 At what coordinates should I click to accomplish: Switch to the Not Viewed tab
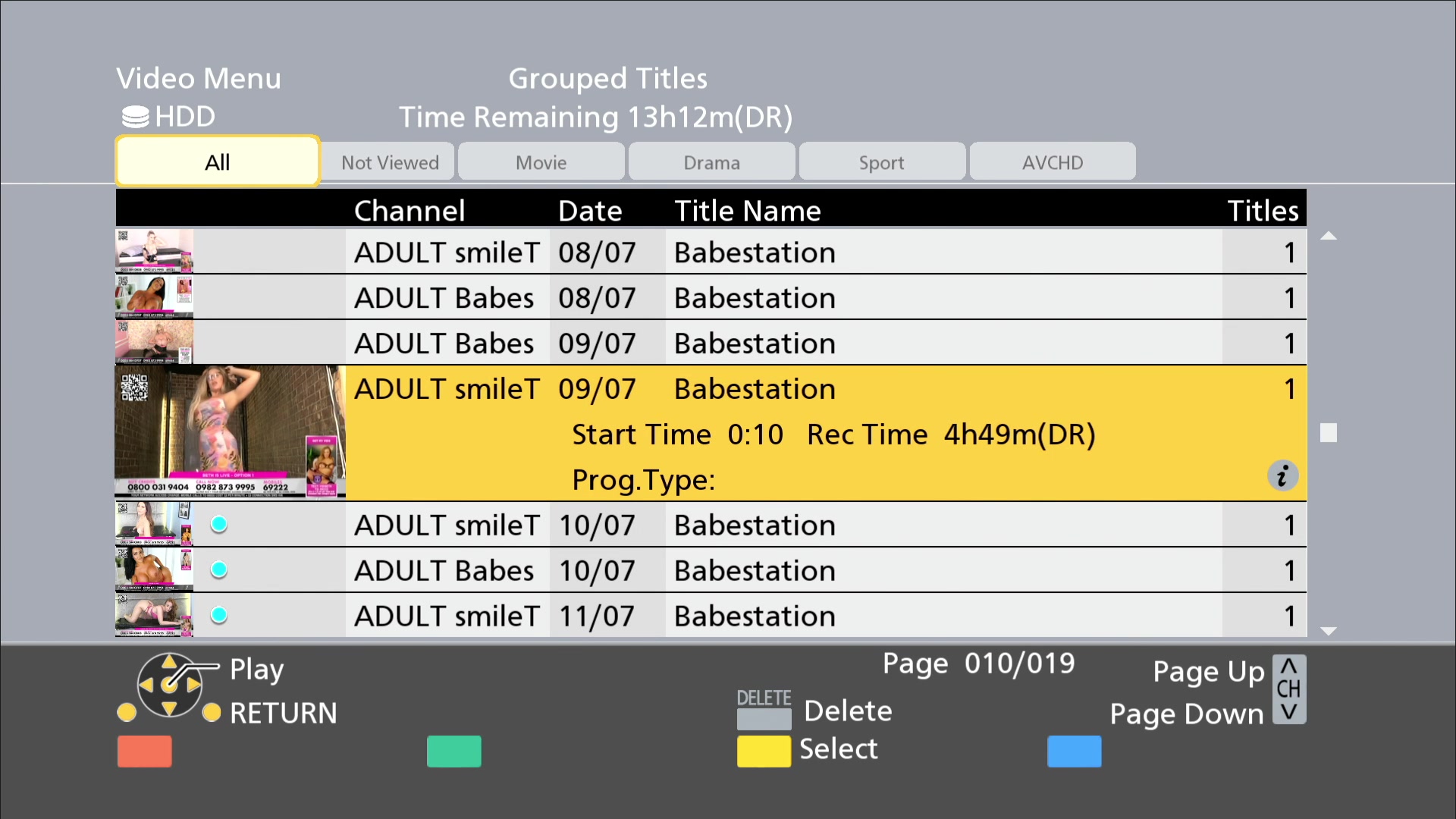pos(389,162)
